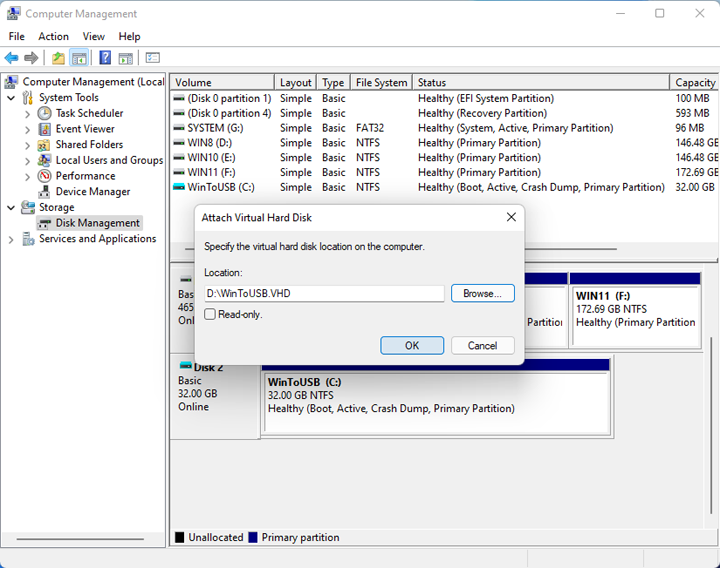This screenshot has height=568, width=720.
Task: Click the Event Viewer icon
Action: tap(45, 129)
